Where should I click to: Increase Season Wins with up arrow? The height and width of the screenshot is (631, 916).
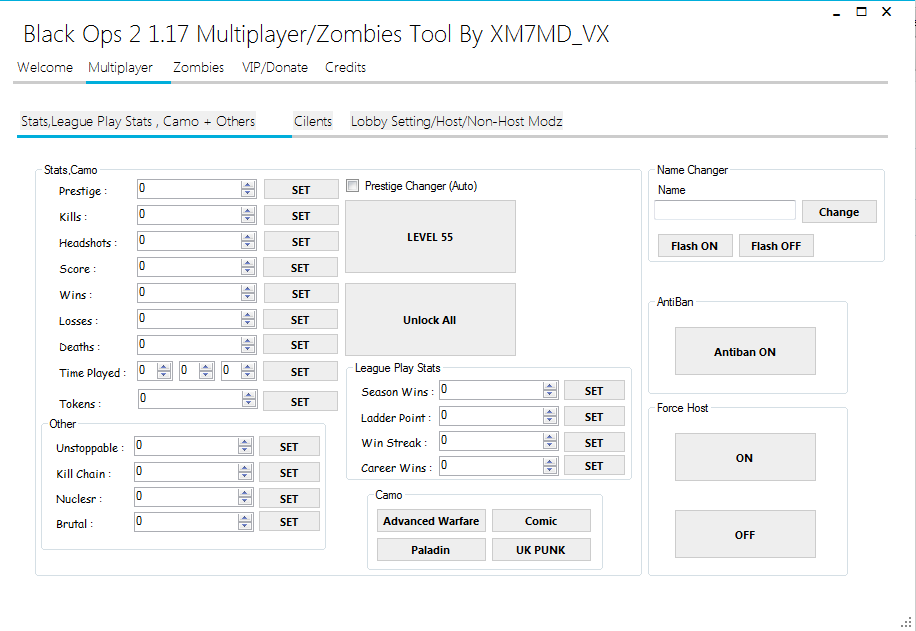click(550, 386)
